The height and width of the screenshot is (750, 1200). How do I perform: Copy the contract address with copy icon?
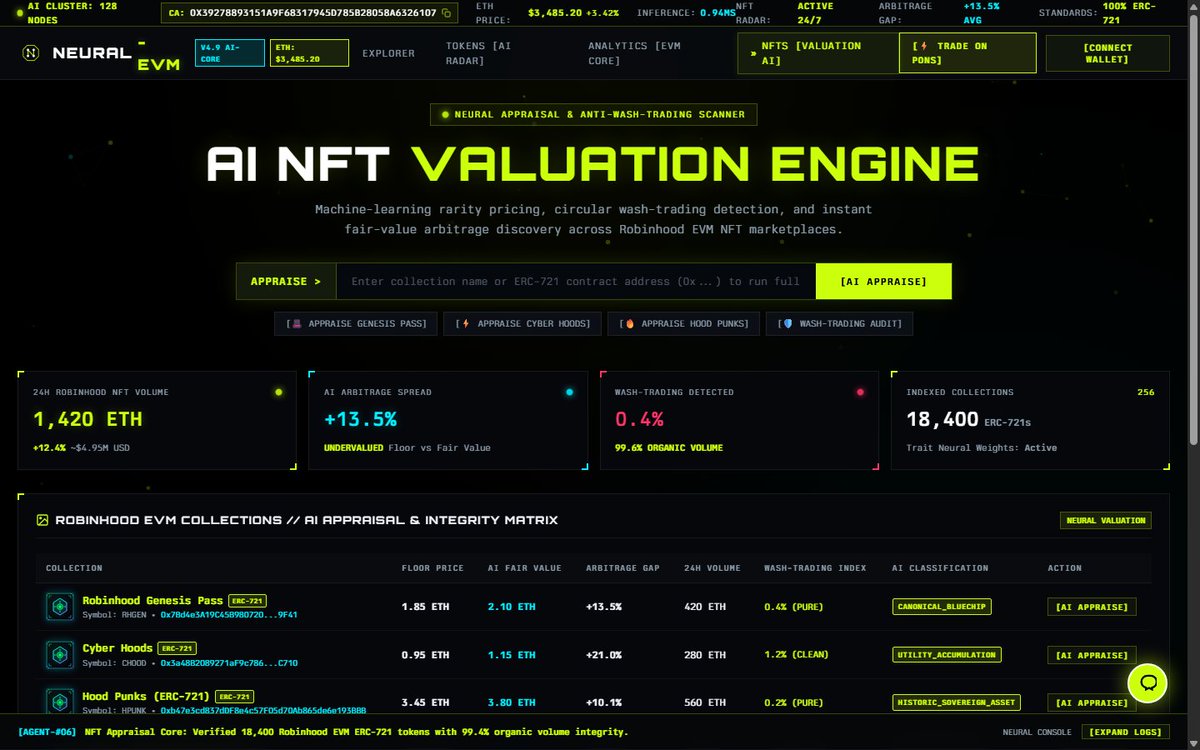click(446, 13)
